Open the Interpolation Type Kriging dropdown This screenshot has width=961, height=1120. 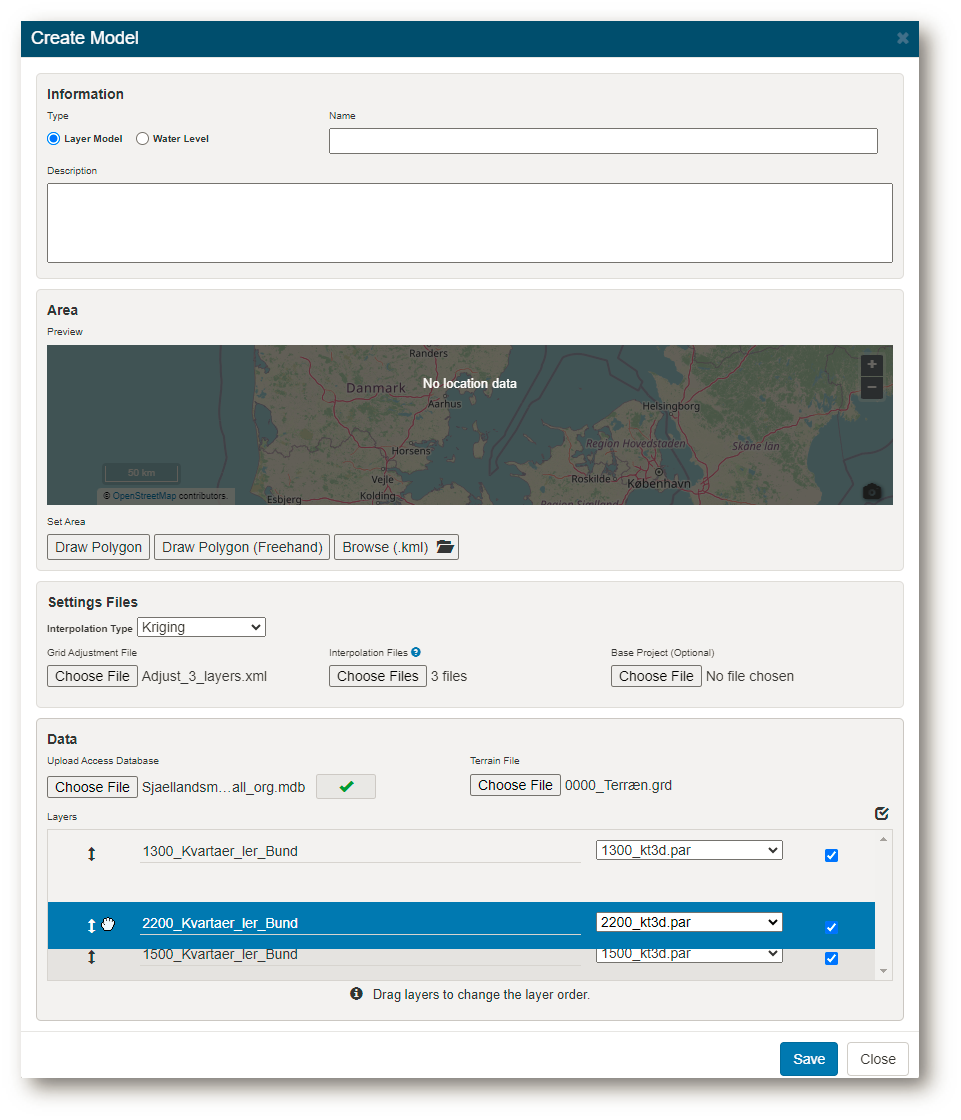pos(201,627)
